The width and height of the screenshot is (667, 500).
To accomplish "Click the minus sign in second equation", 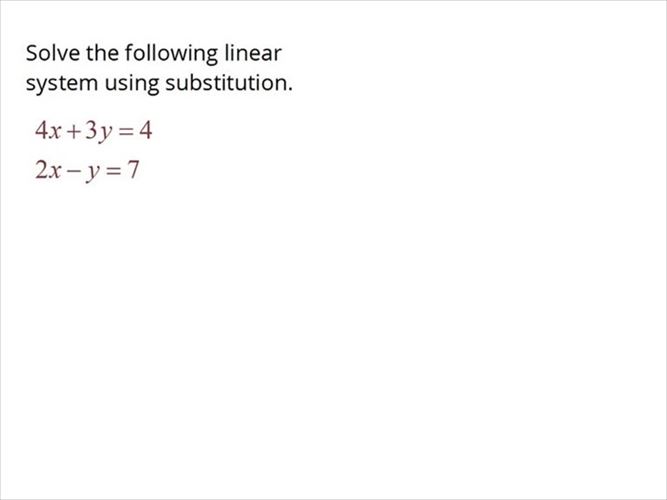I will coord(74,172).
